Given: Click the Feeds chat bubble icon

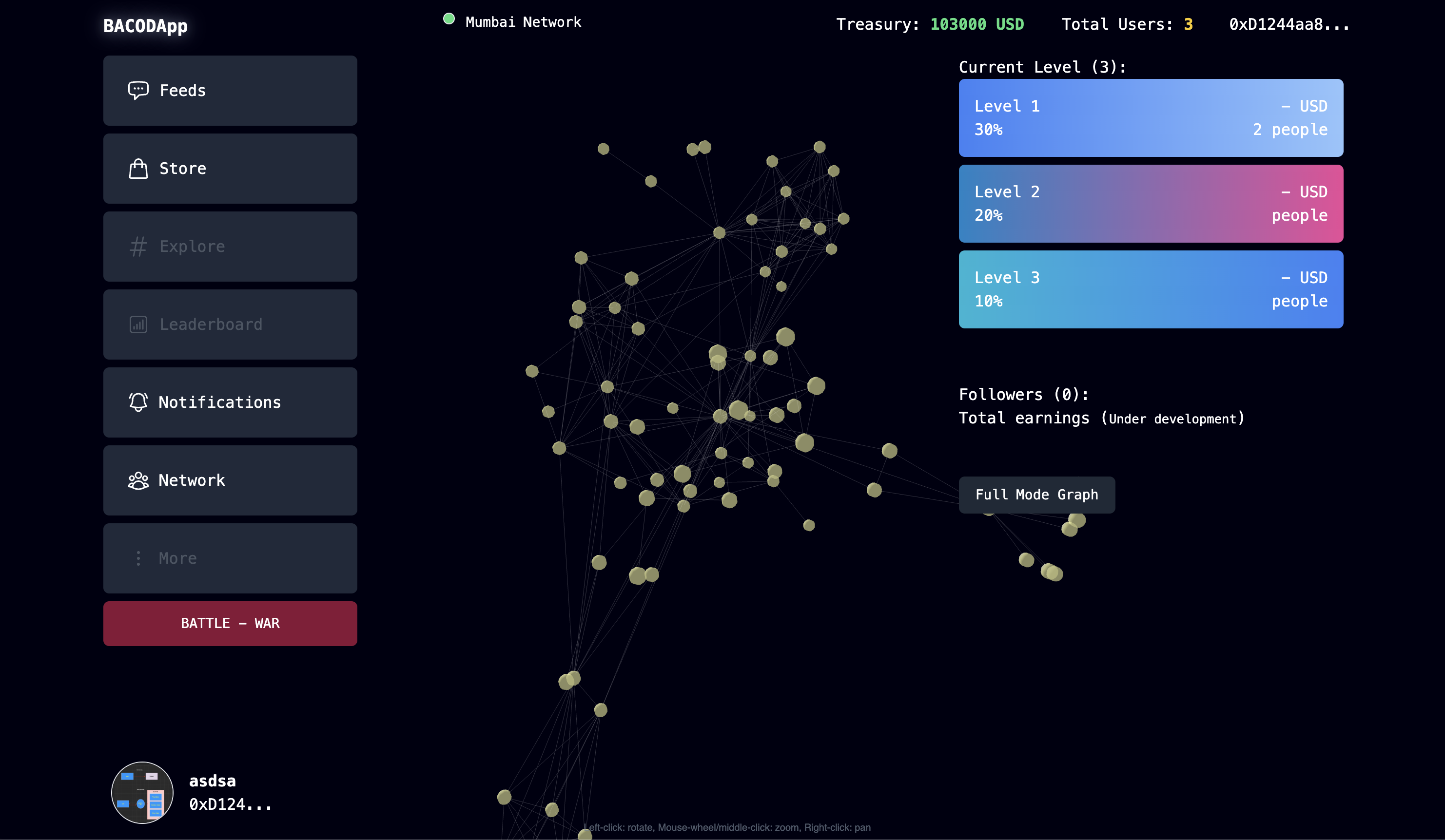Looking at the screenshot, I should pyautogui.click(x=138, y=90).
